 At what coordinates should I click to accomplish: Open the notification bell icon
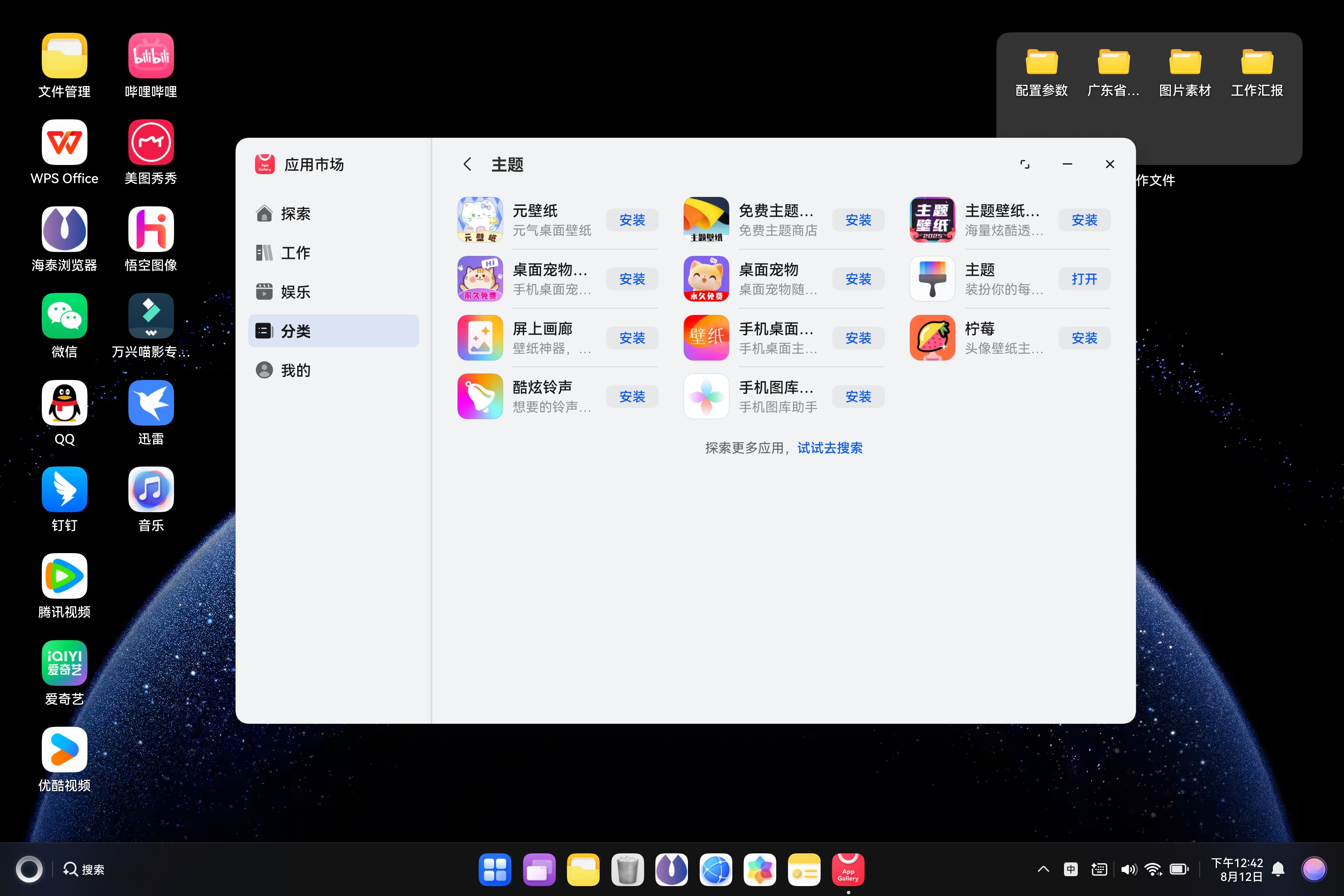pos(1278,870)
